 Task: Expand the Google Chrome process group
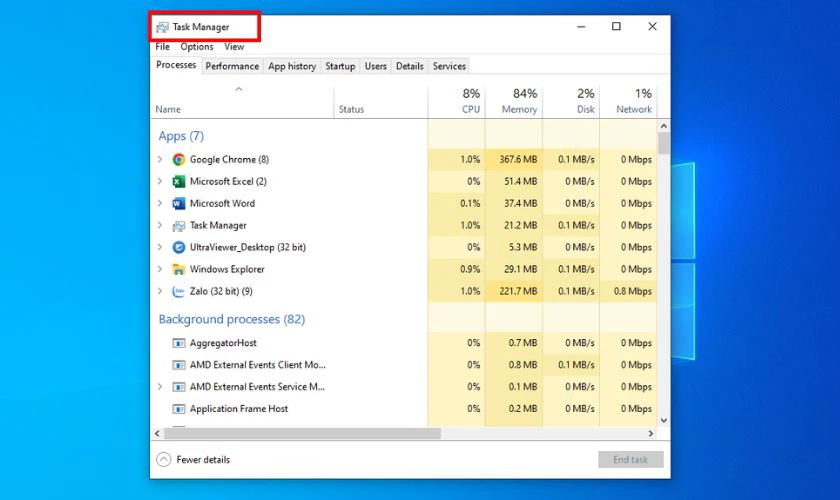(x=160, y=160)
